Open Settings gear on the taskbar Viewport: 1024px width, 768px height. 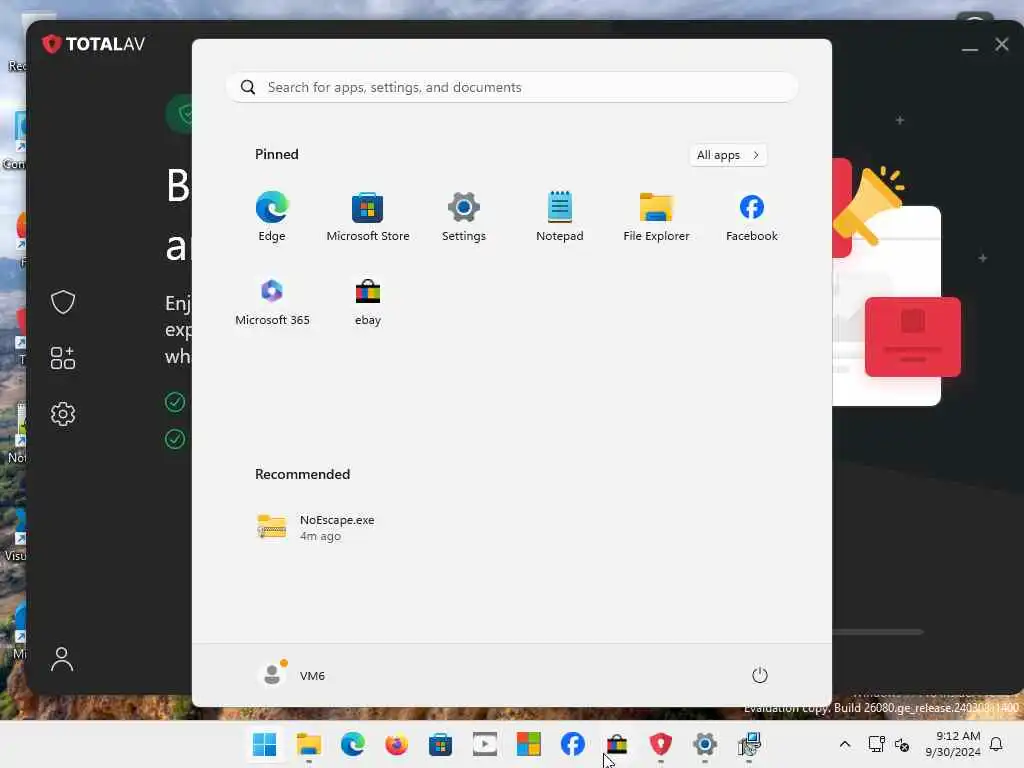point(705,744)
